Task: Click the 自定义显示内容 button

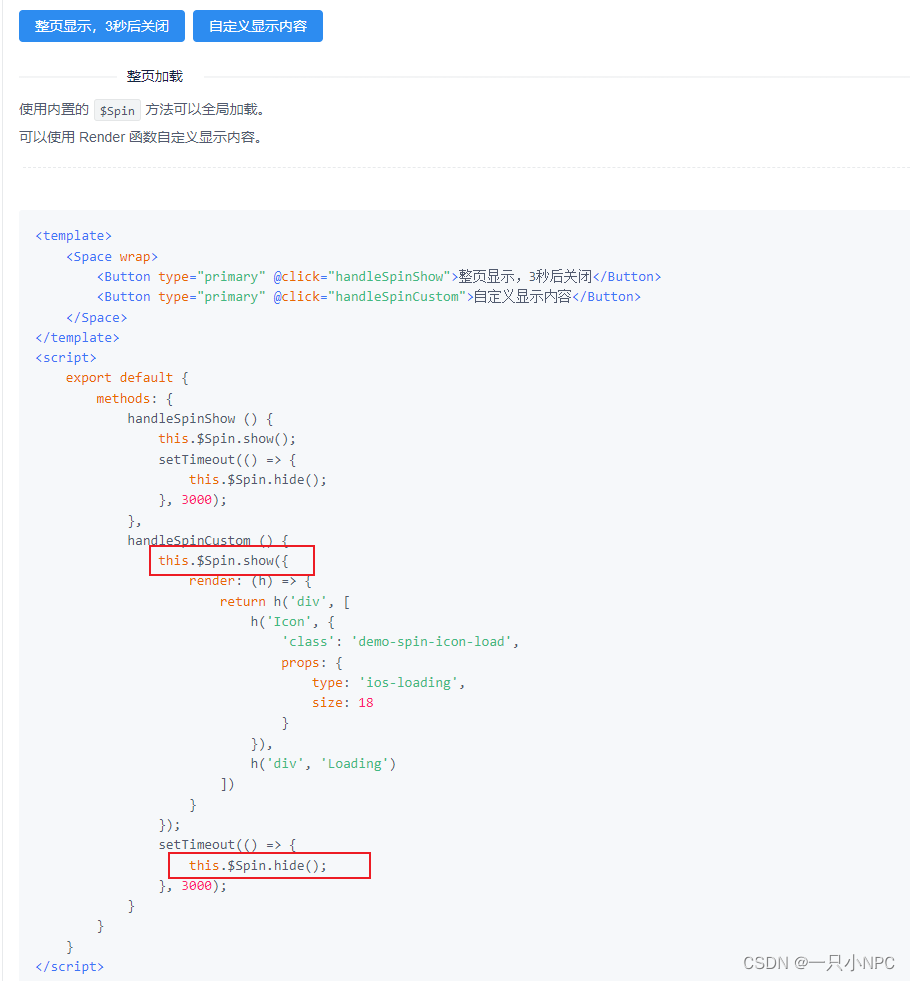Action: pos(257,26)
